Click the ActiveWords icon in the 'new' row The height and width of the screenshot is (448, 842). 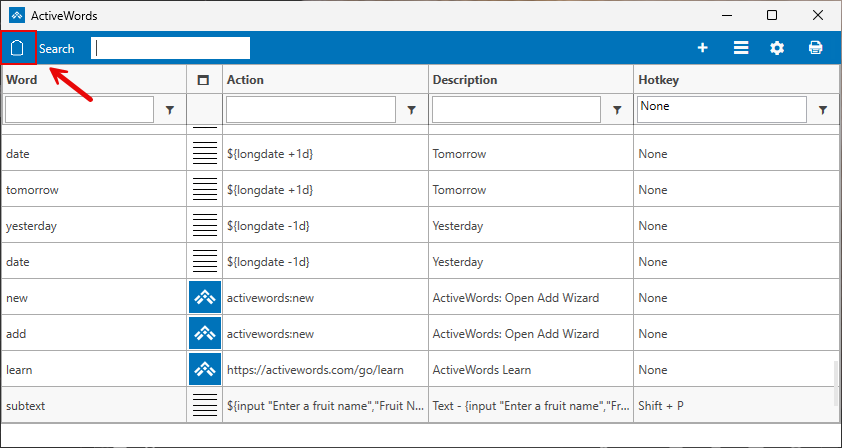pyautogui.click(x=204, y=298)
